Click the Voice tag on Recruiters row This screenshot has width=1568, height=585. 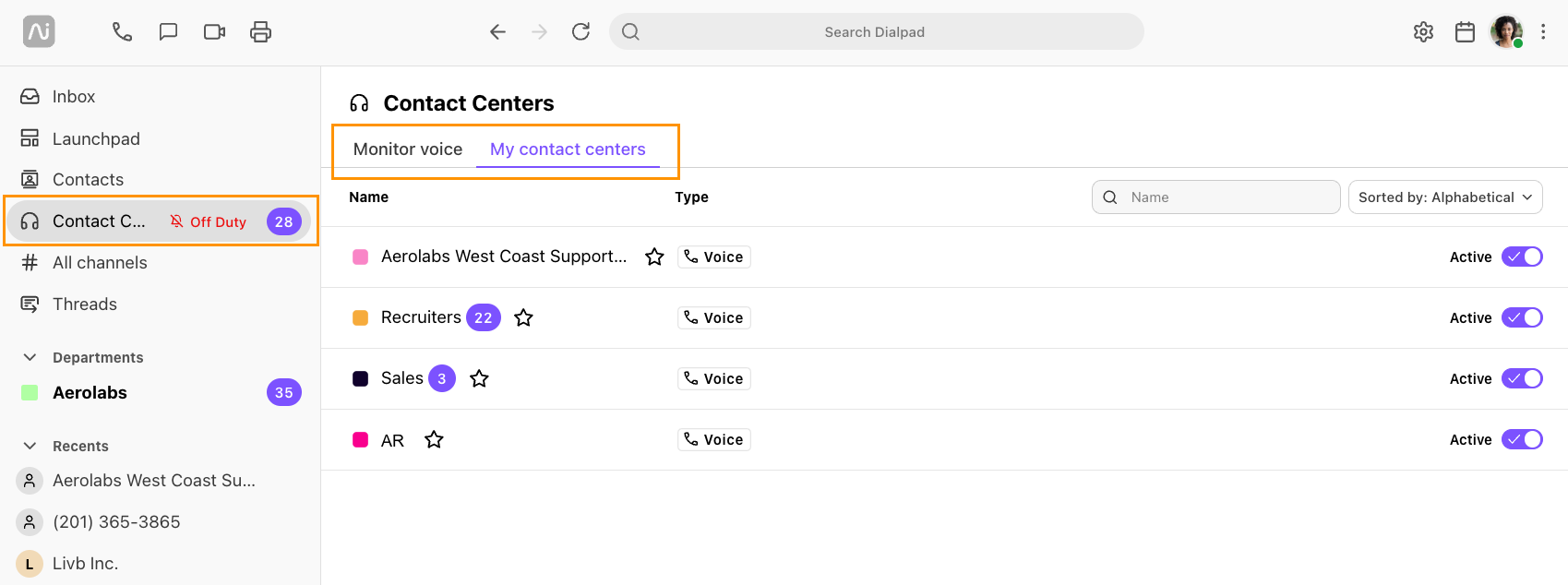[714, 317]
